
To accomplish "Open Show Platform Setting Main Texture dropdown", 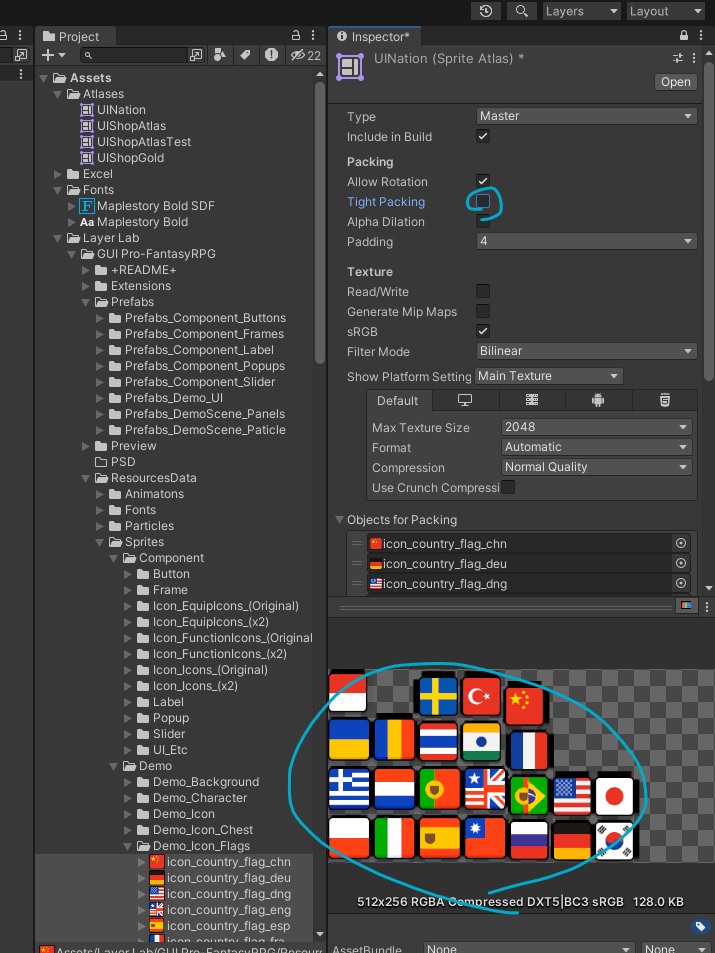I will [x=548, y=376].
